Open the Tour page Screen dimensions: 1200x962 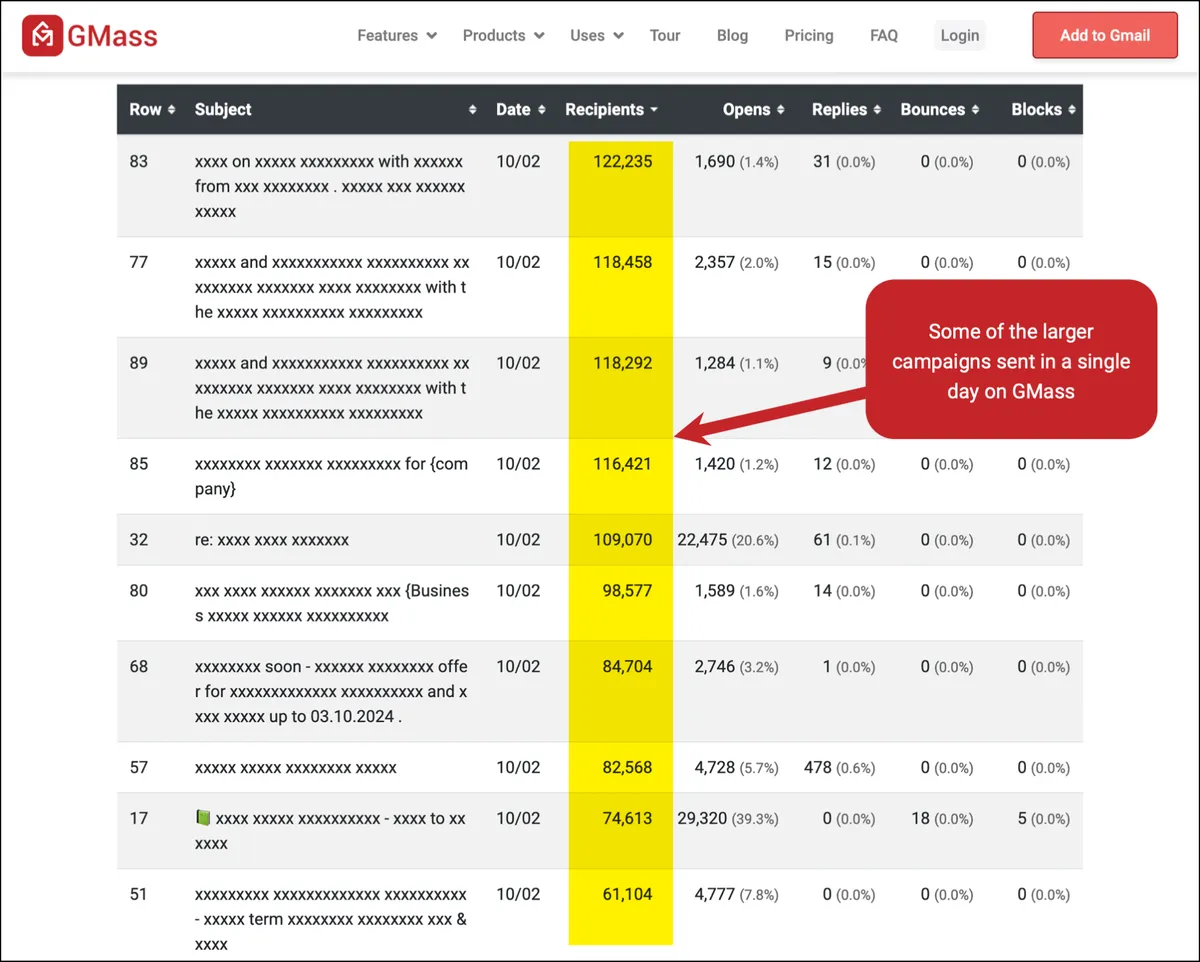click(x=665, y=35)
